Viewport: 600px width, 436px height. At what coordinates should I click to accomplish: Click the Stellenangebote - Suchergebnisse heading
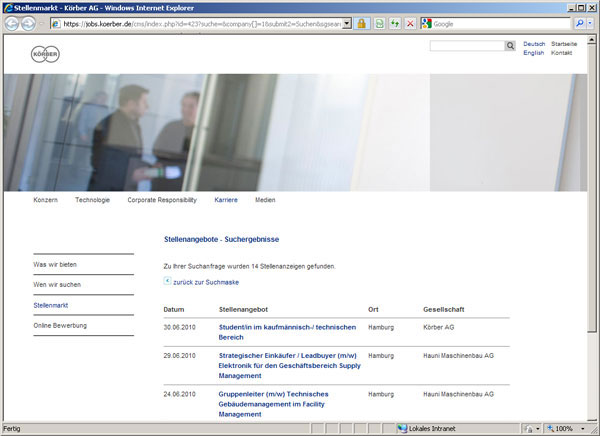coord(222,239)
